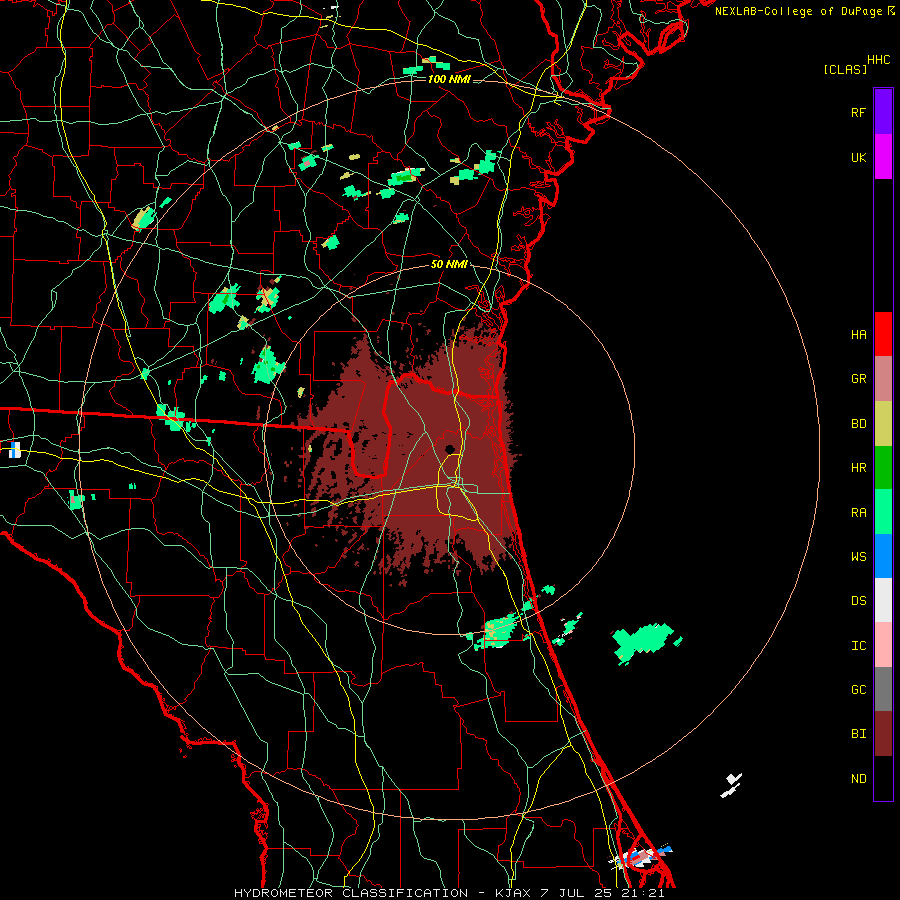Click the GR legend label

[x=858, y=379]
